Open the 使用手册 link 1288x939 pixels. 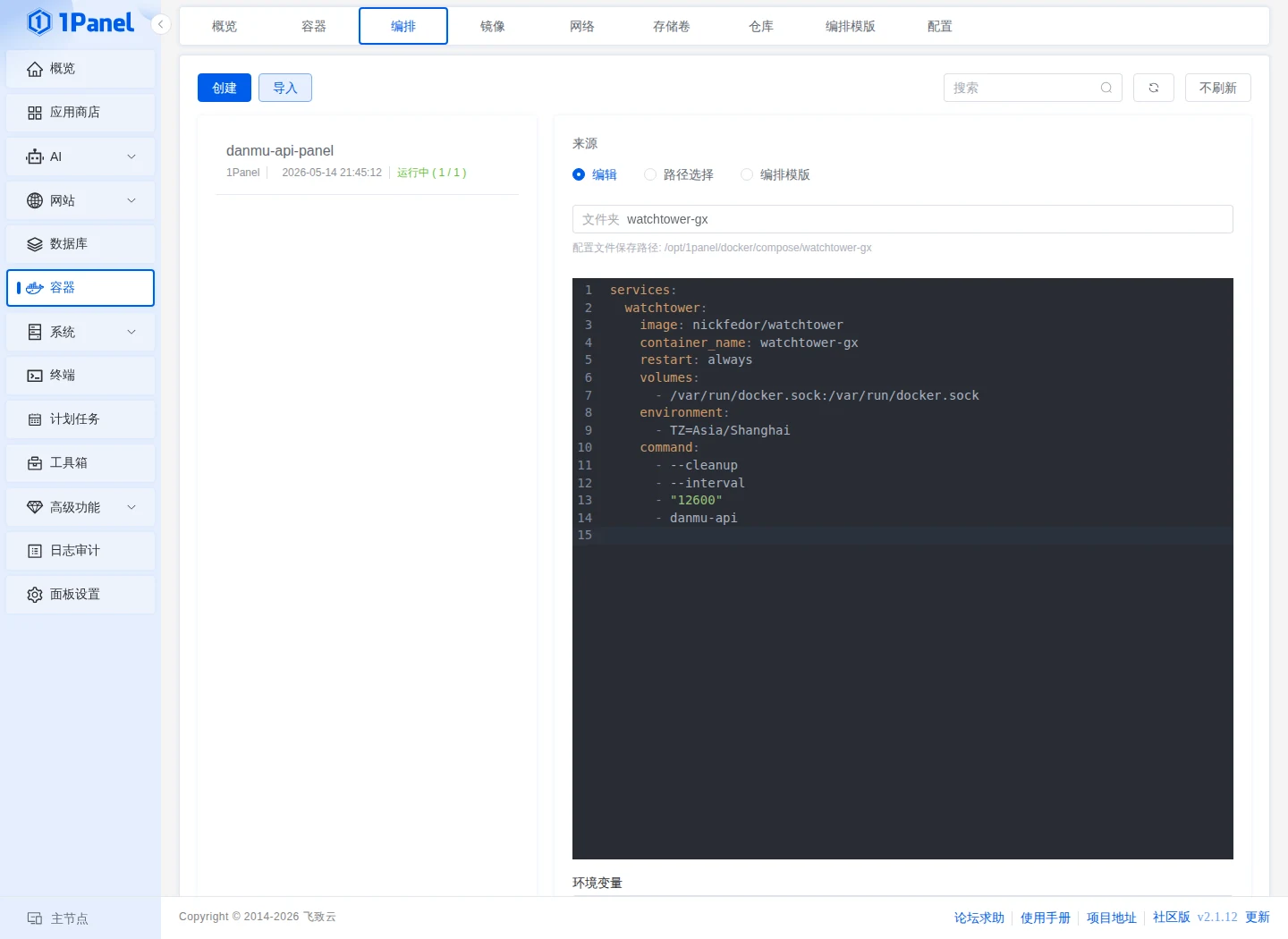point(1046,918)
